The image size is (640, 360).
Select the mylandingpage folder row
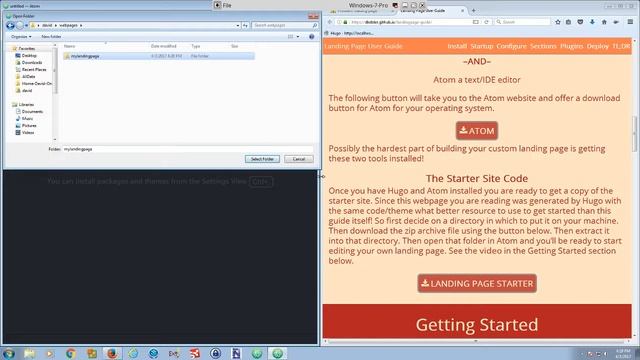(x=159, y=56)
